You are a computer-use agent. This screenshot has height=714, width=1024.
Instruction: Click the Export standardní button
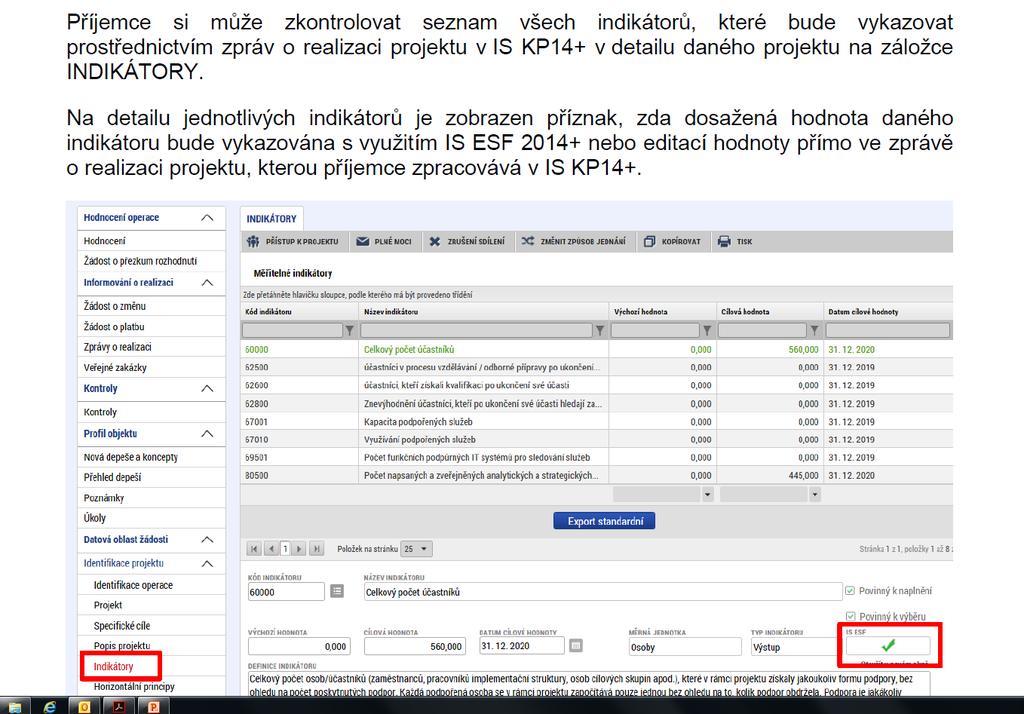[604, 521]
